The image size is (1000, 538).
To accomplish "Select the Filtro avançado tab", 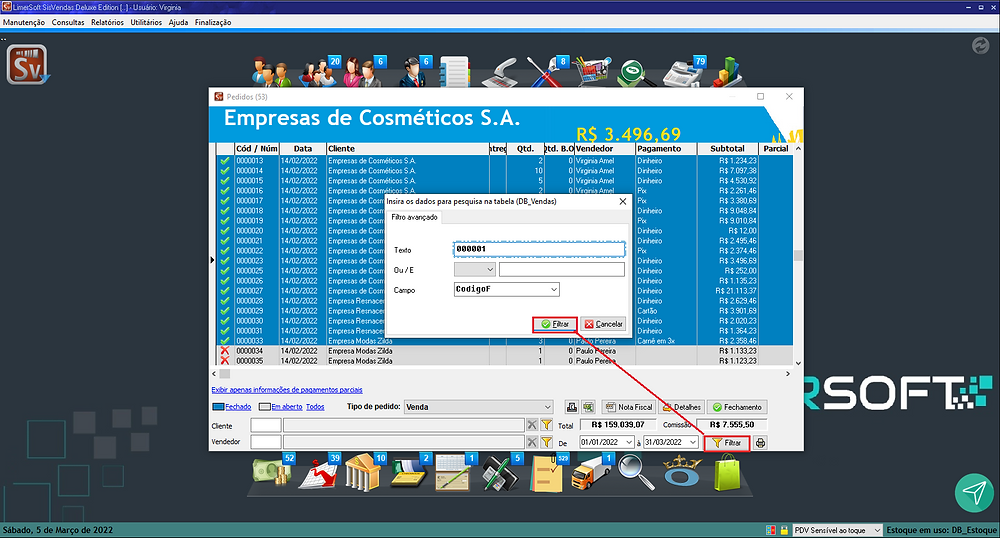I will point(415,217).
